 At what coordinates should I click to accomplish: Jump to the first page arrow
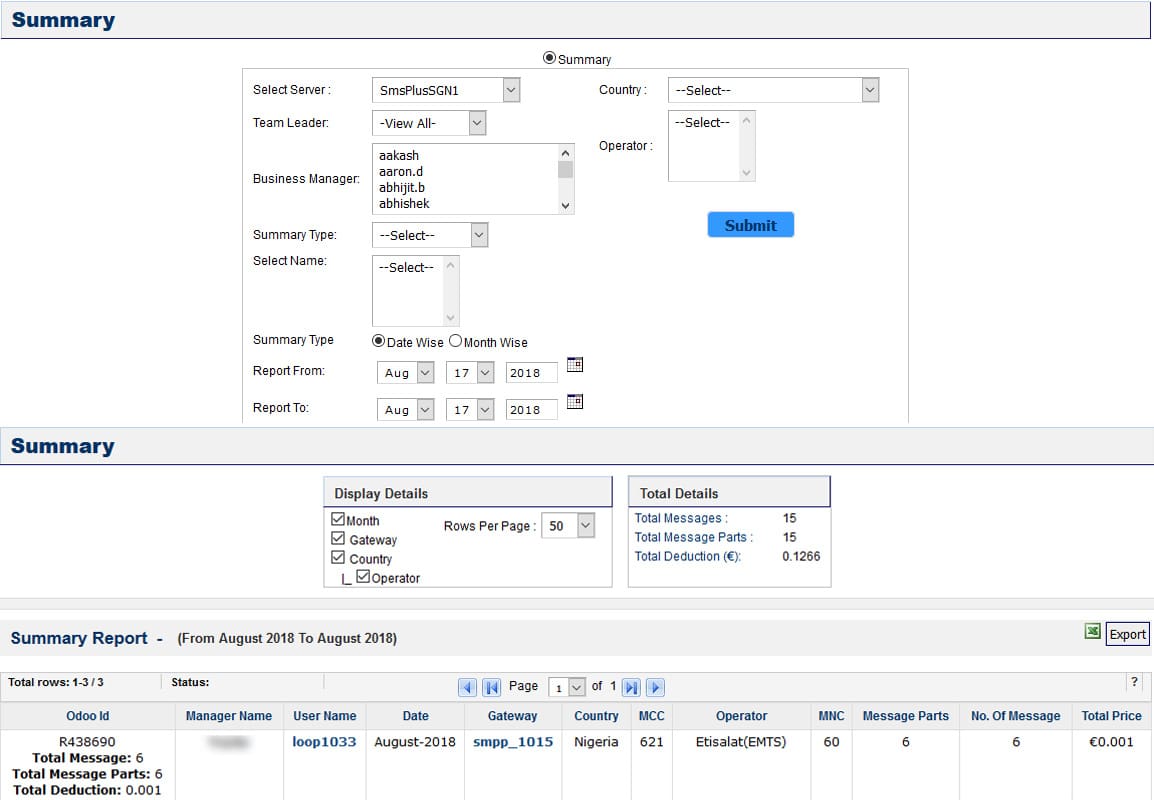492,687
